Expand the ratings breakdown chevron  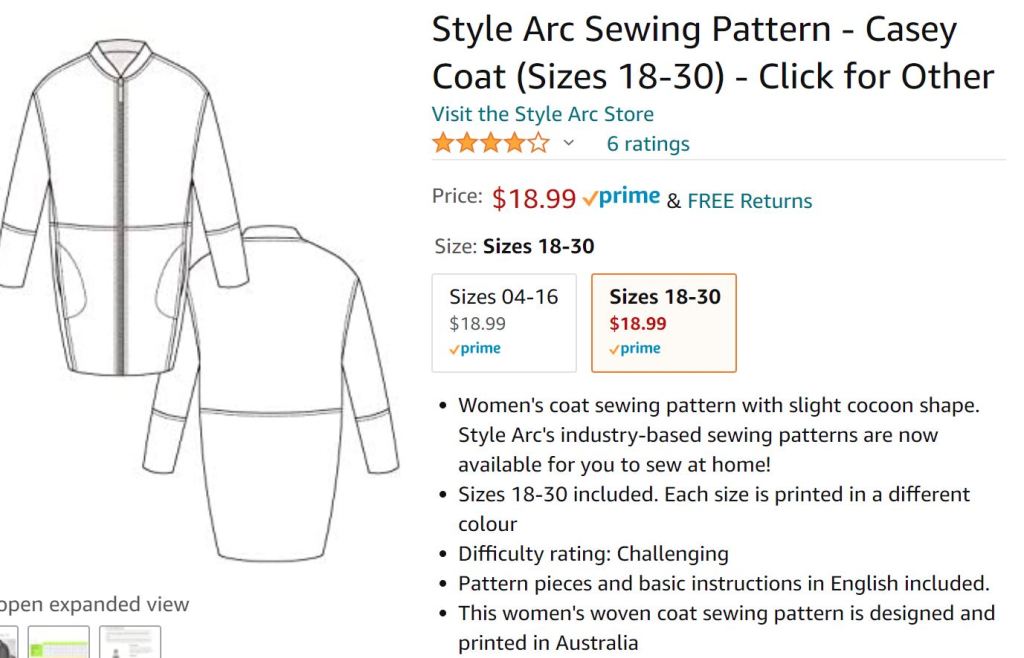(x=569, y=144)
